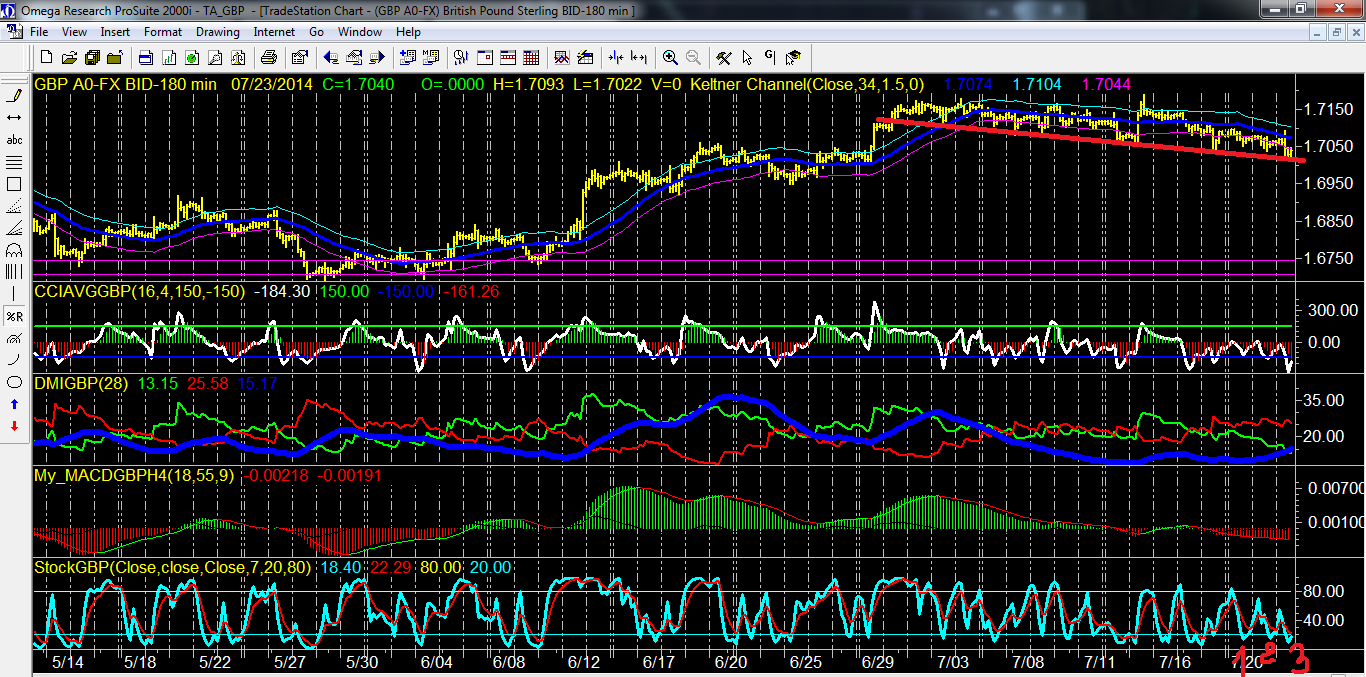Click the 07/23/2014 date in status line

click(273, 84)
